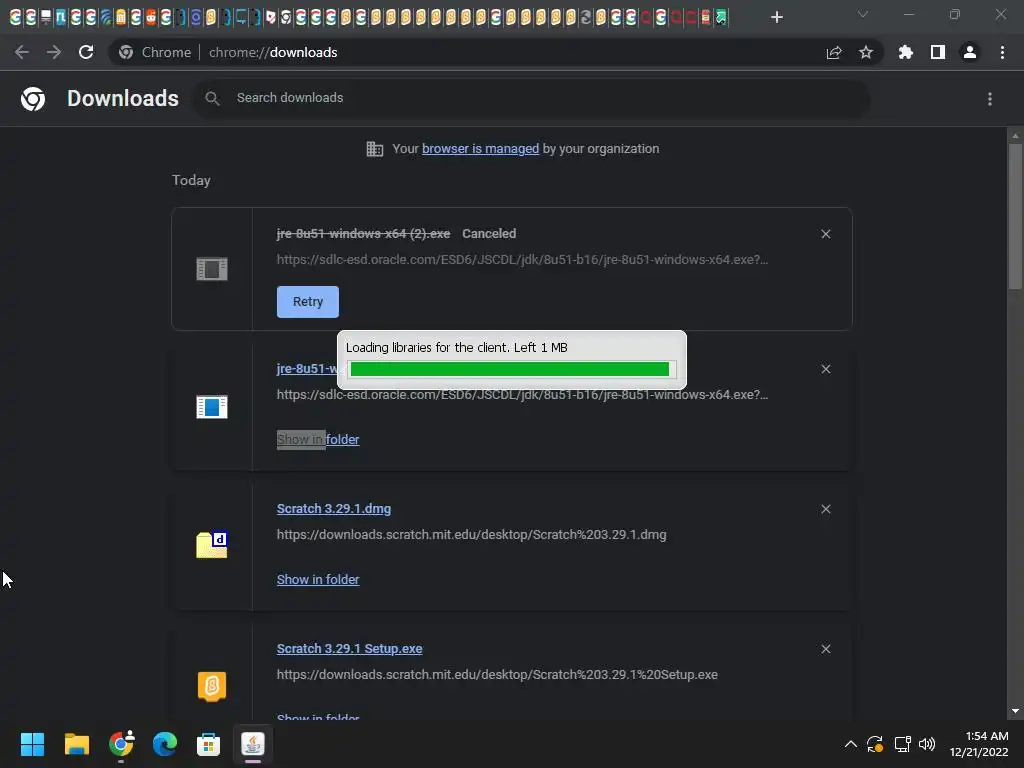
Task: Click the green loading libraries progress bar
Action: coord(510,370)
